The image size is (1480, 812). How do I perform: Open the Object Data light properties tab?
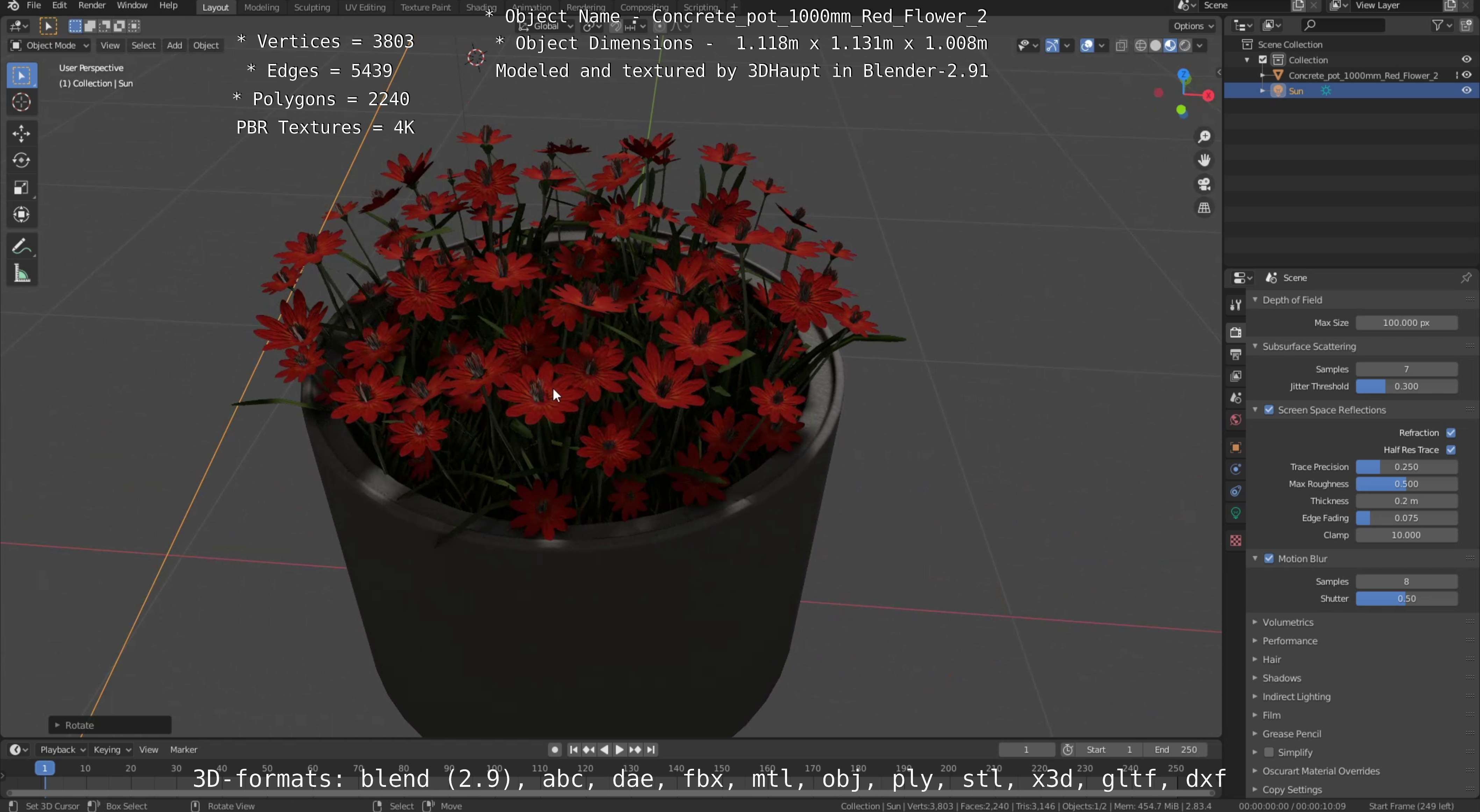tap(1235, 513)
